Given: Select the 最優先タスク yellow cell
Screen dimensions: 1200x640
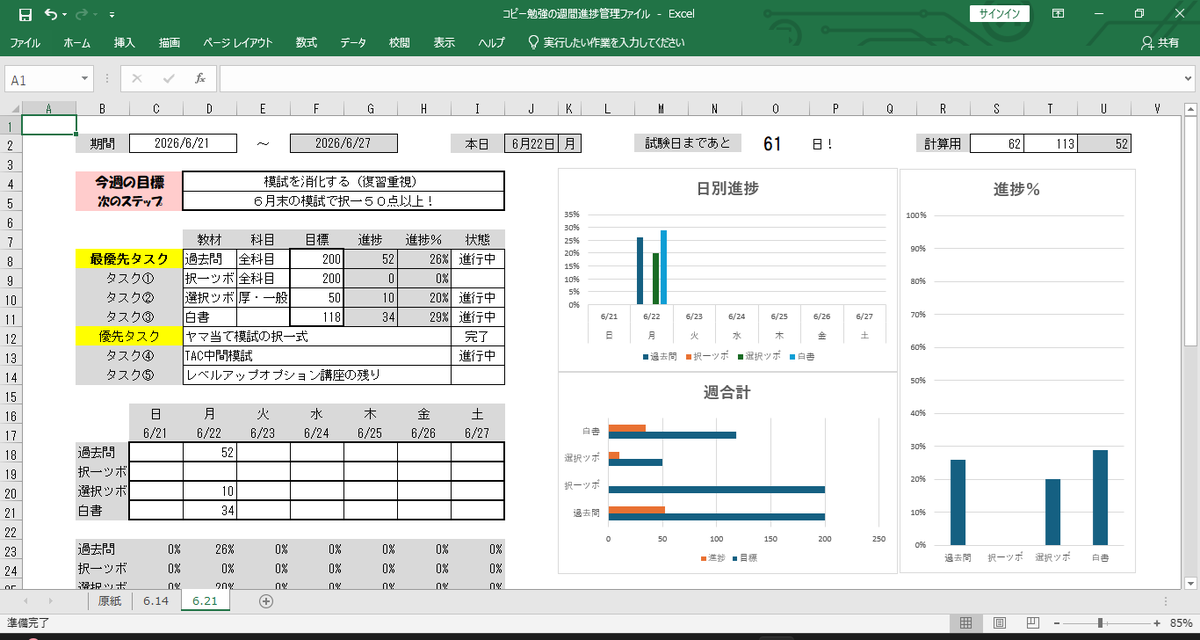Looking at the screenshot, I should coord(129,259).
